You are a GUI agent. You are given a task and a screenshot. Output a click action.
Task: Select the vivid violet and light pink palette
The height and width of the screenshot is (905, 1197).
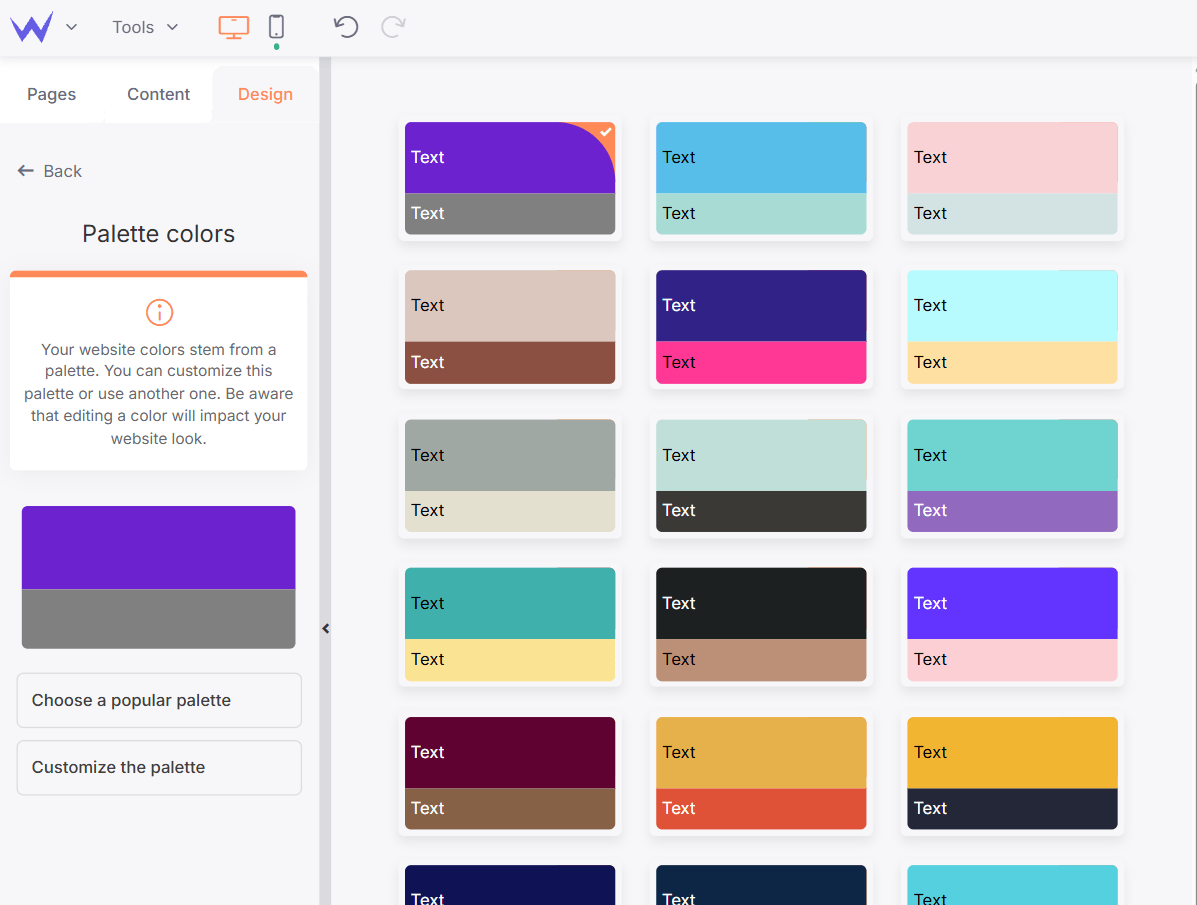1012,624
